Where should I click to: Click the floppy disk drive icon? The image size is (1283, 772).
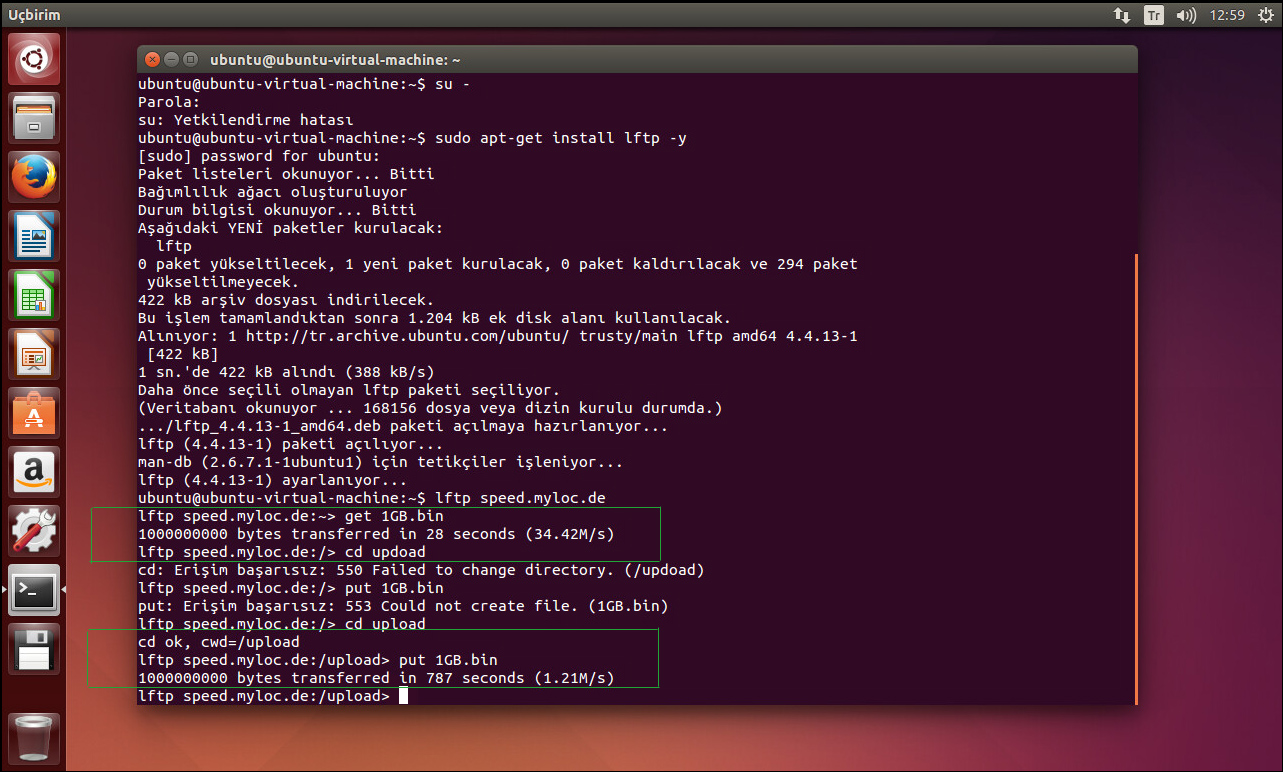[x=34, y=649]
